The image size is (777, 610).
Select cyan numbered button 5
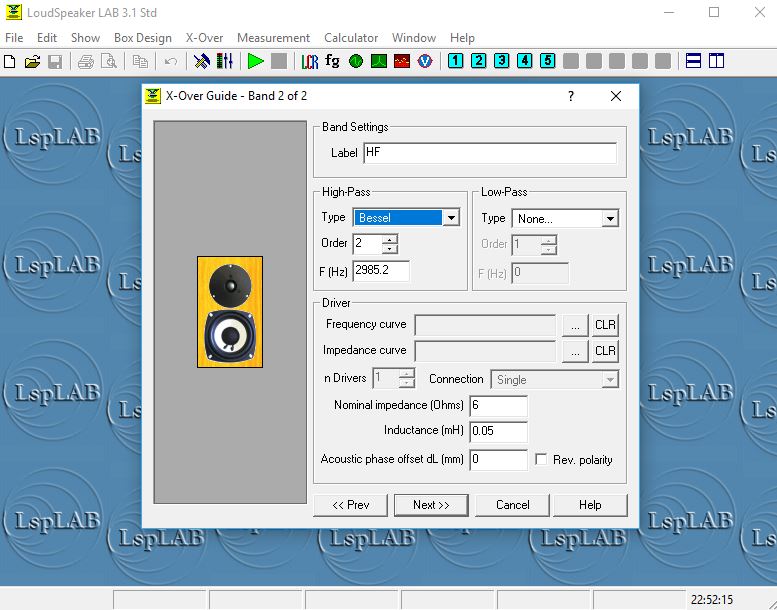548,61
